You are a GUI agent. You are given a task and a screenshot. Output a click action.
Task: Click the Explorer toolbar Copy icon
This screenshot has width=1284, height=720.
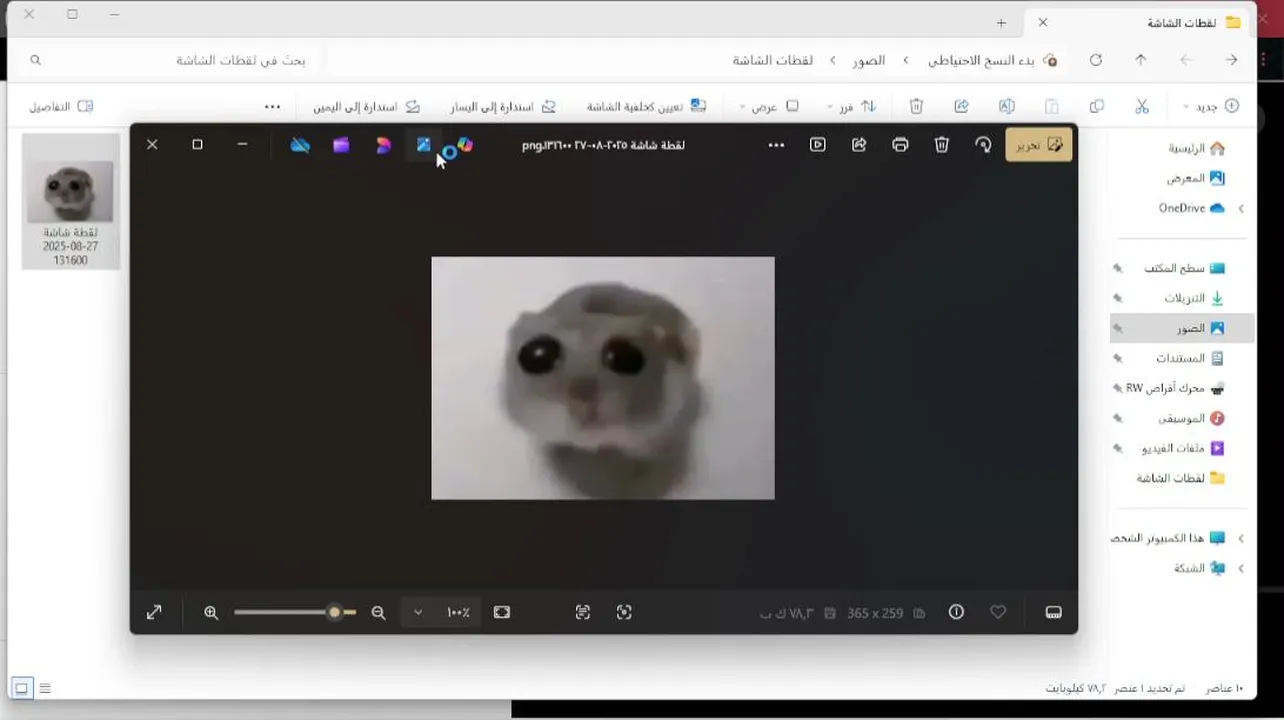[x=1097, y=106]
